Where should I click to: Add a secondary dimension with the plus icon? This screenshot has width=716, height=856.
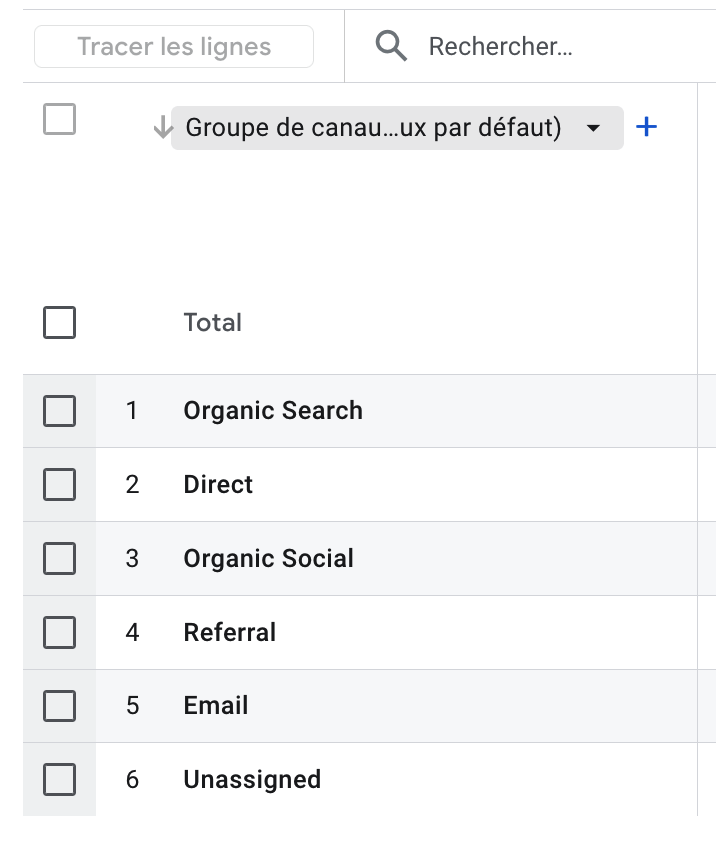click(647, 127)
